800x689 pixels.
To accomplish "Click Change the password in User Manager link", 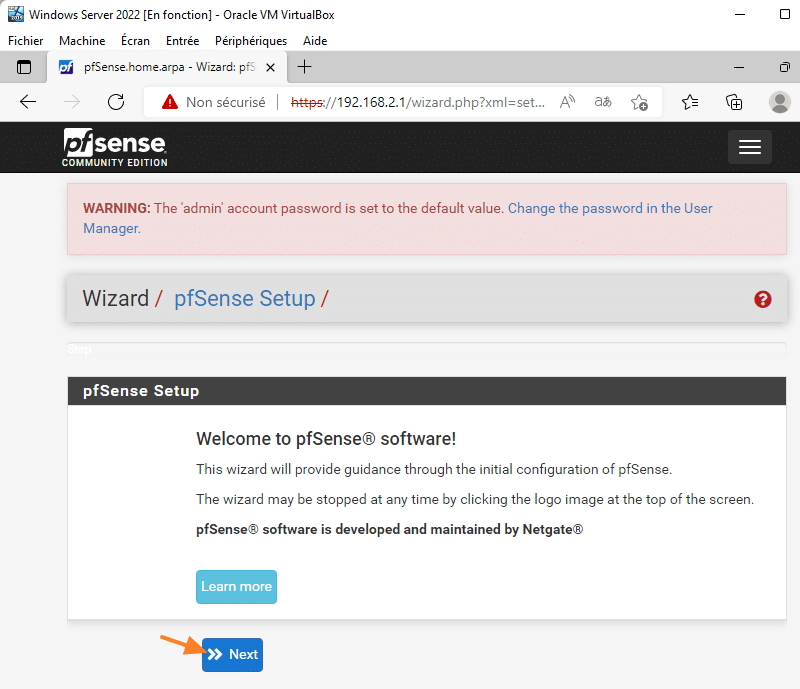I will pos(397,218).
